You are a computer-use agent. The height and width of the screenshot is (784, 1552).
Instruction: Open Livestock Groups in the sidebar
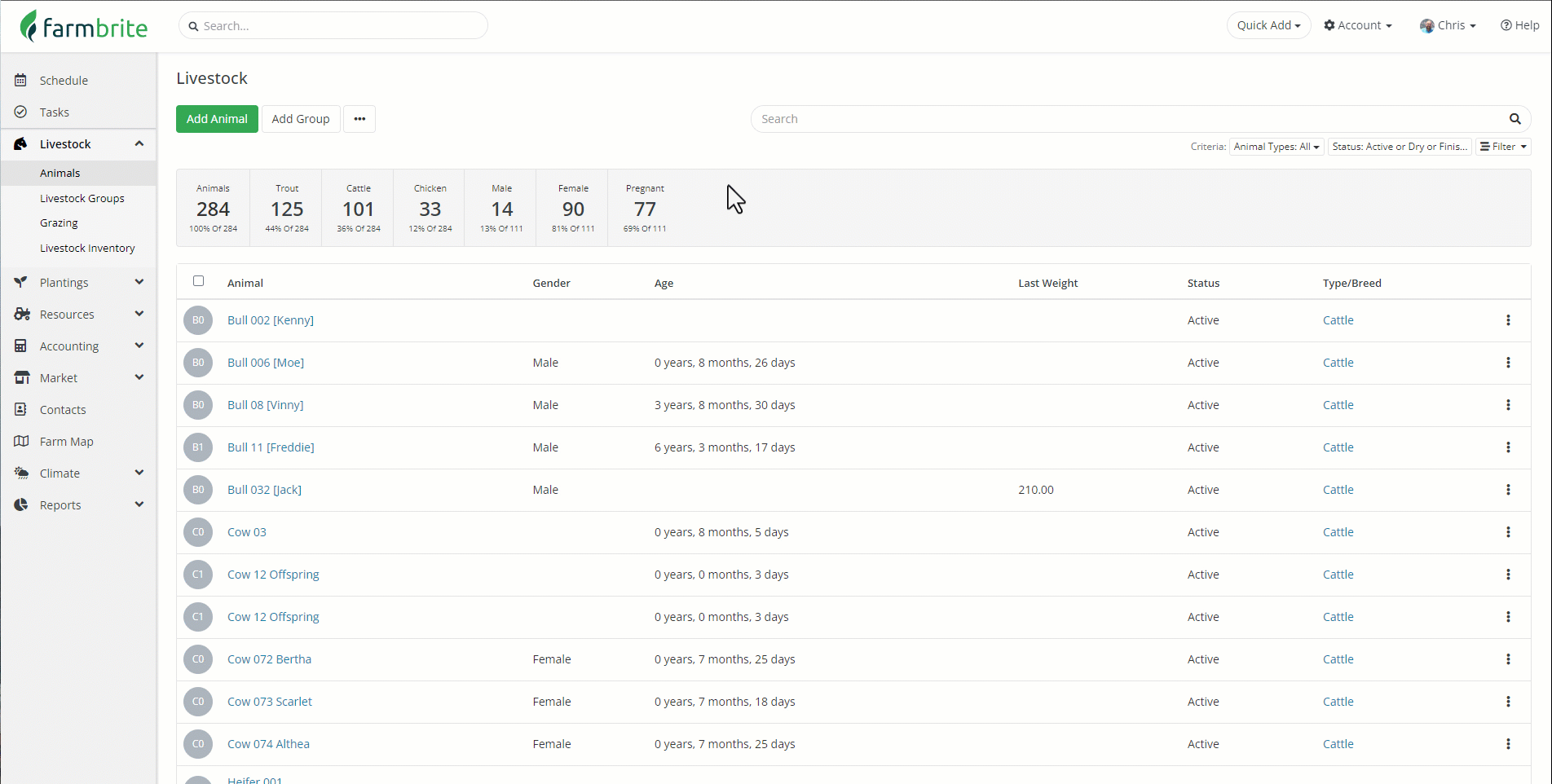(x=82, y=198)
